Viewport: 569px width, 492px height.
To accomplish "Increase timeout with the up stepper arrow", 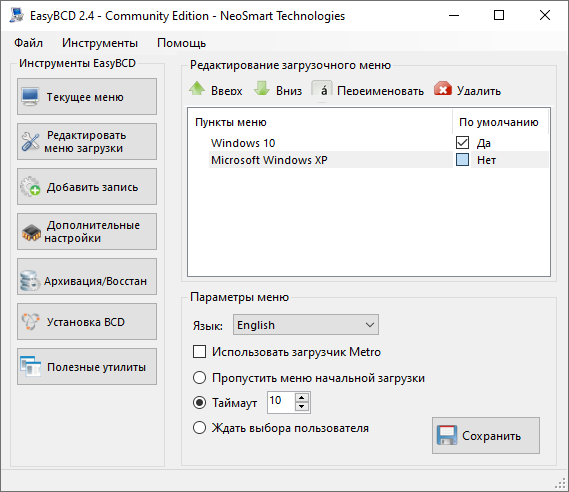I will coord(302,397).
